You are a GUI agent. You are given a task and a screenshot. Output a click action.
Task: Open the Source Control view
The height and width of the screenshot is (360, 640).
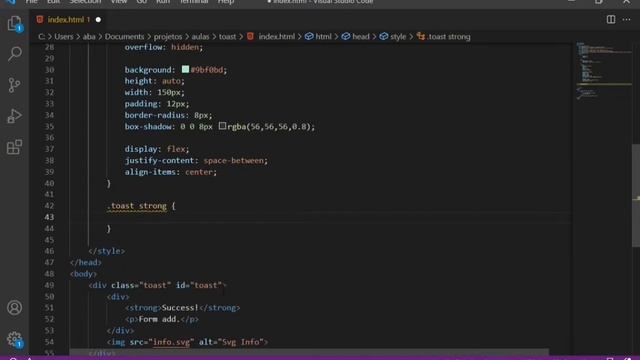click(14, 85)
